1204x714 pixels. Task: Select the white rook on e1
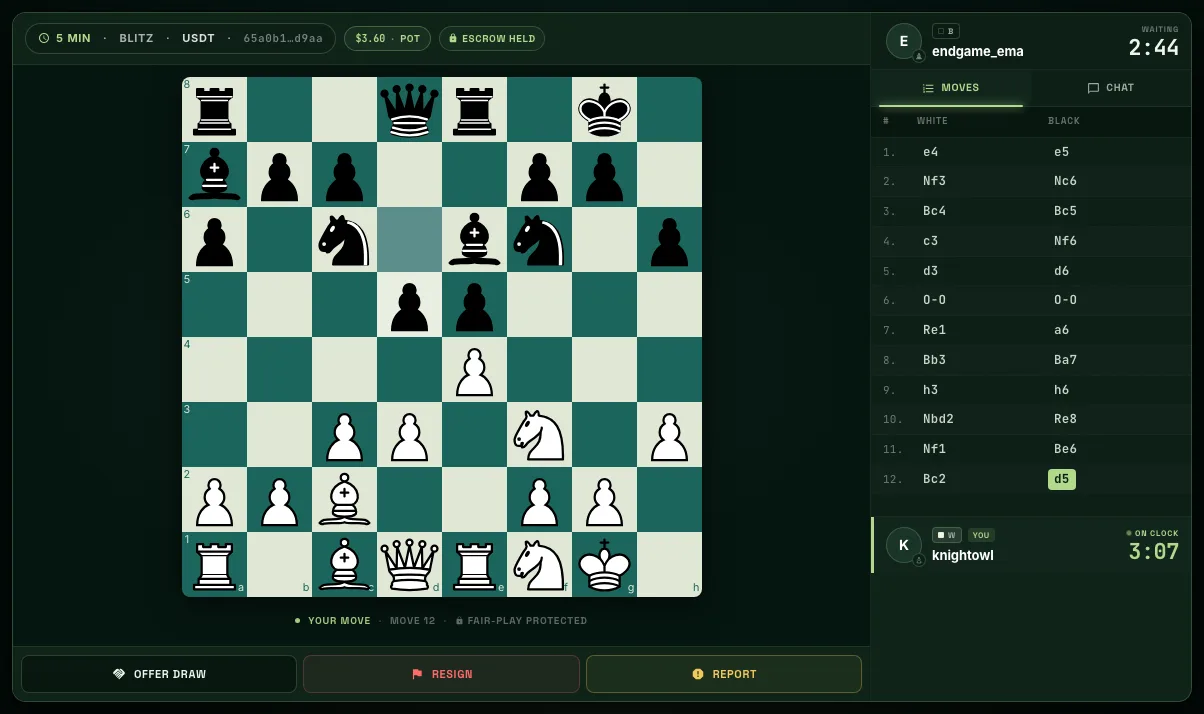474,565
